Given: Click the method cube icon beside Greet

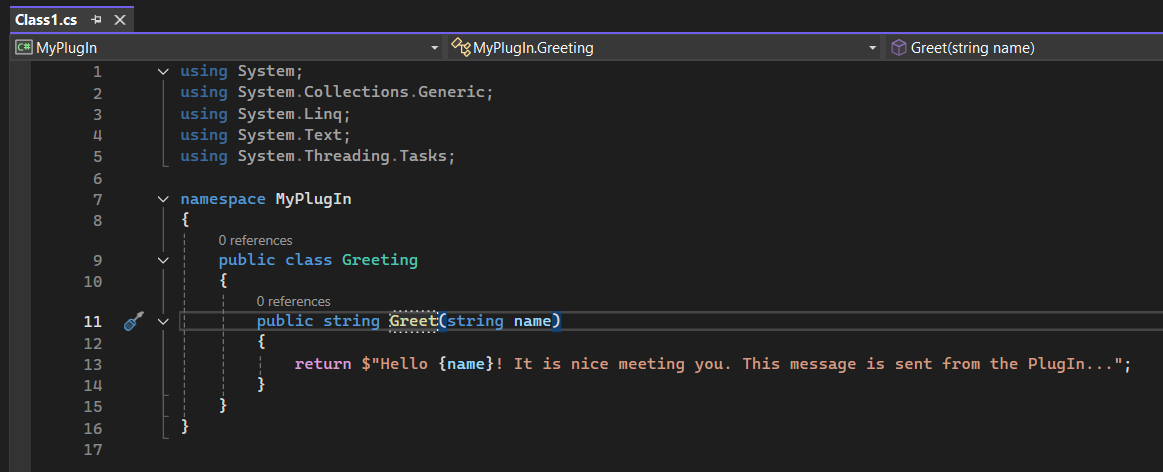Looking at the screenshot, I should pyautogui.click(x=899, y=47).
